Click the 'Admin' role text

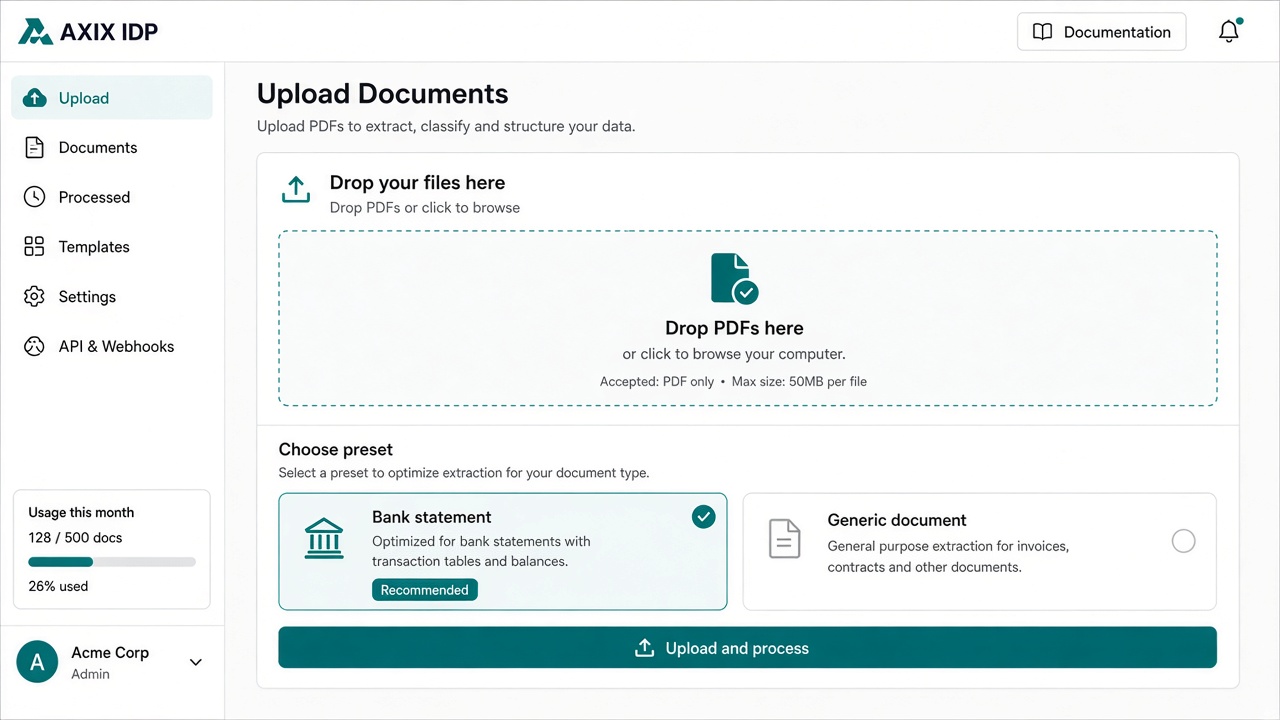coord(90,674)
